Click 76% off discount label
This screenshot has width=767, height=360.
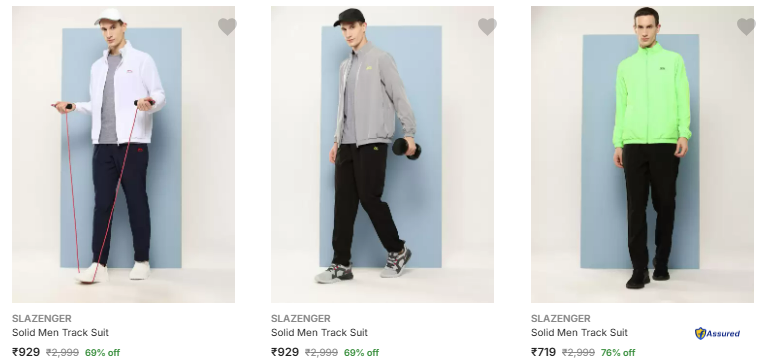(618, 353)
